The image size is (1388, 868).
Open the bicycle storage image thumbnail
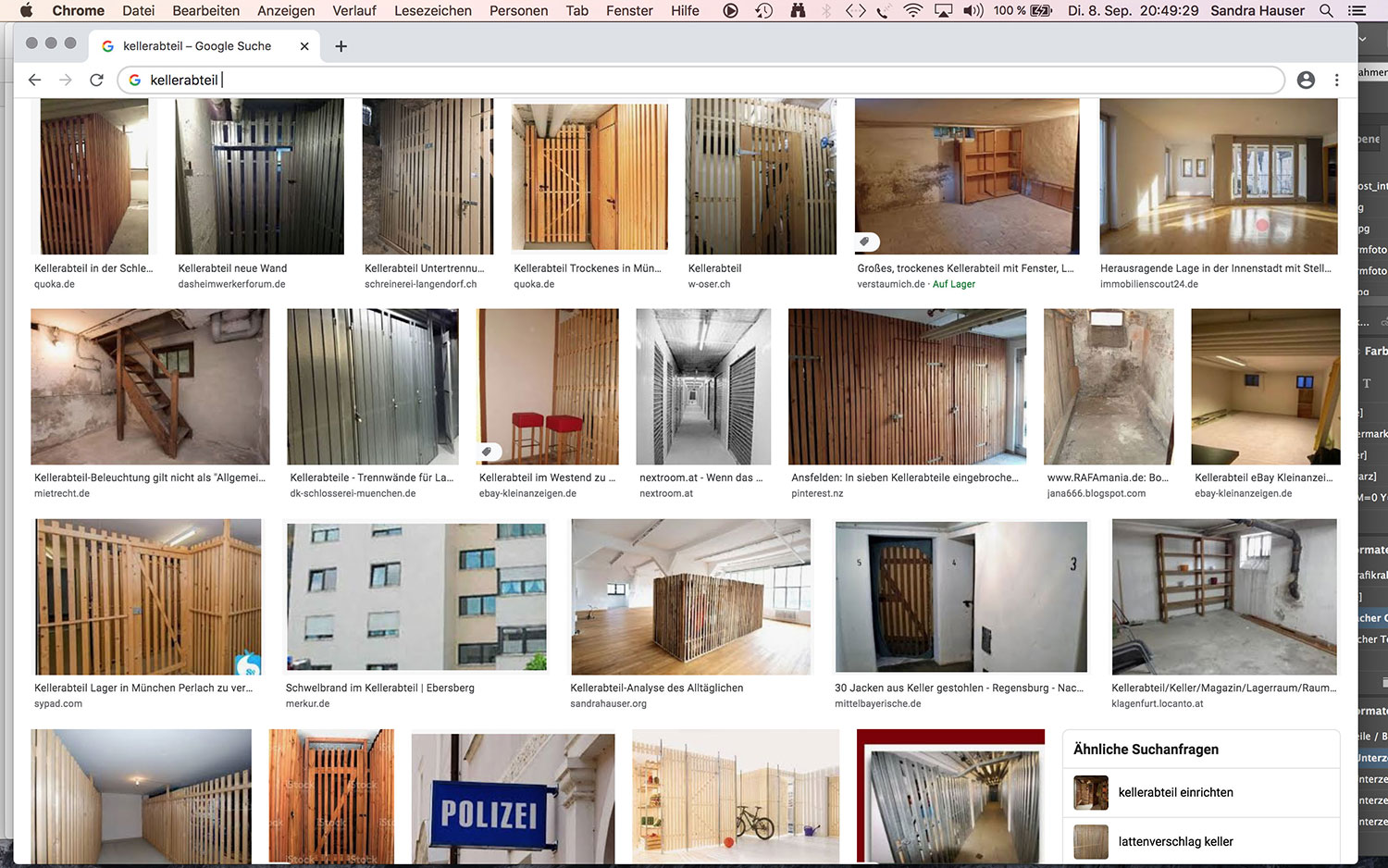(x=736, y=796)
